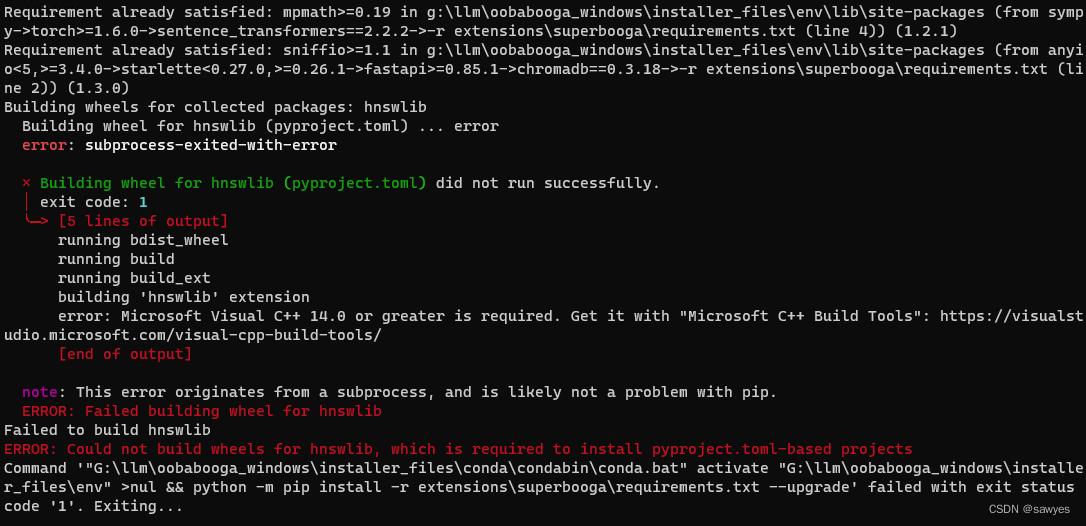The width and height of the screenshot is (1086, 526).
Task: Click 'Building wheels for collected packages: hnswlib'
Action: (x=215, y=107)
